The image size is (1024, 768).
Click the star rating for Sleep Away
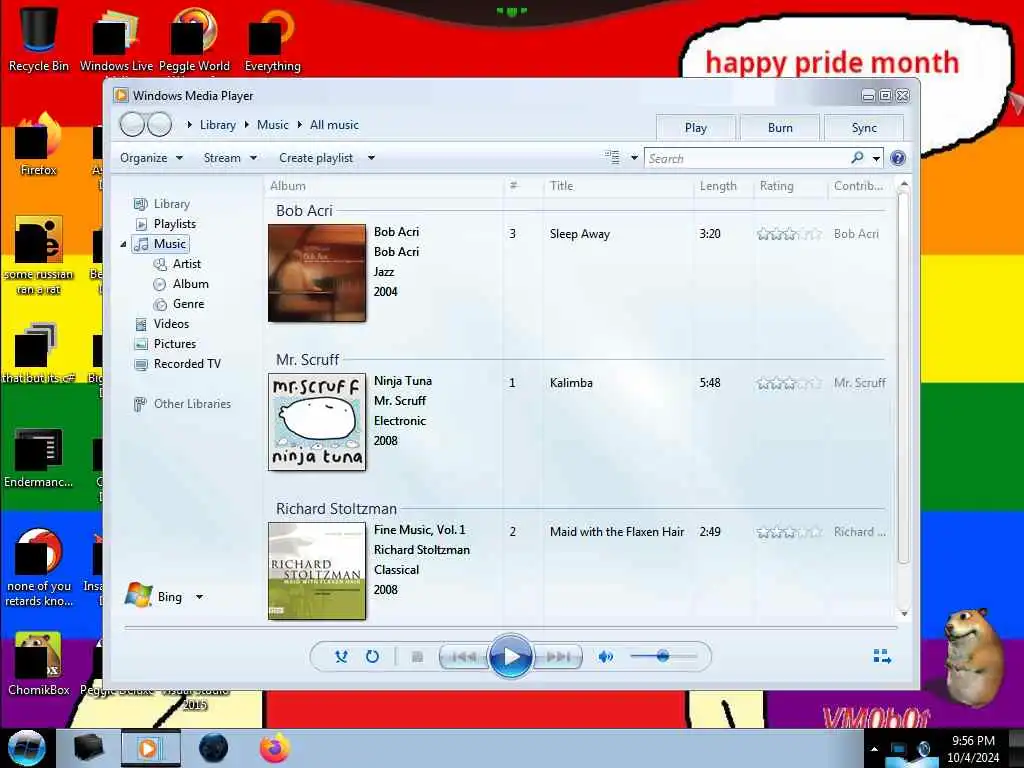pos(789,234)
